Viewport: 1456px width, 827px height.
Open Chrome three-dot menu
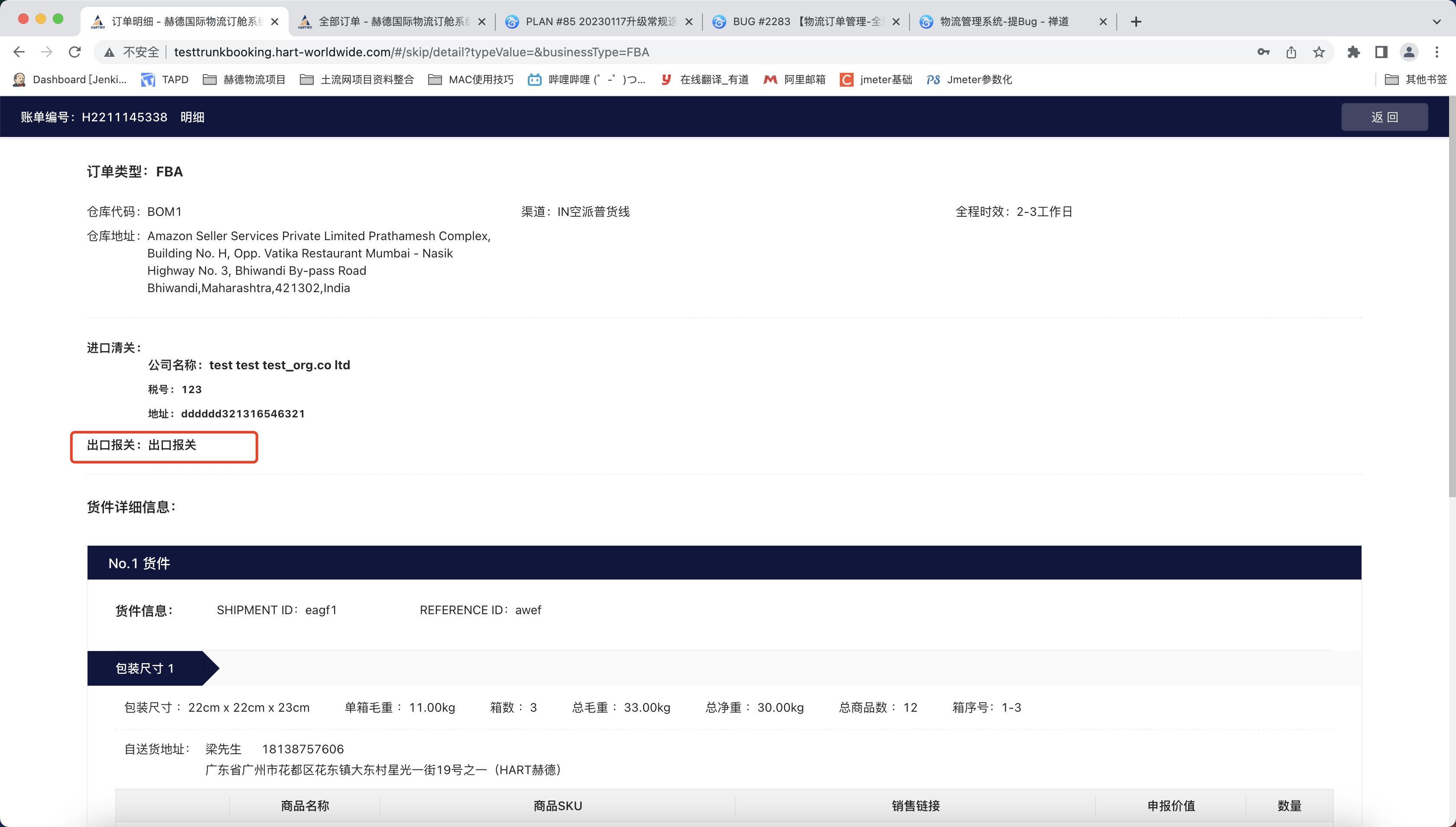(x=1436, y=52)
